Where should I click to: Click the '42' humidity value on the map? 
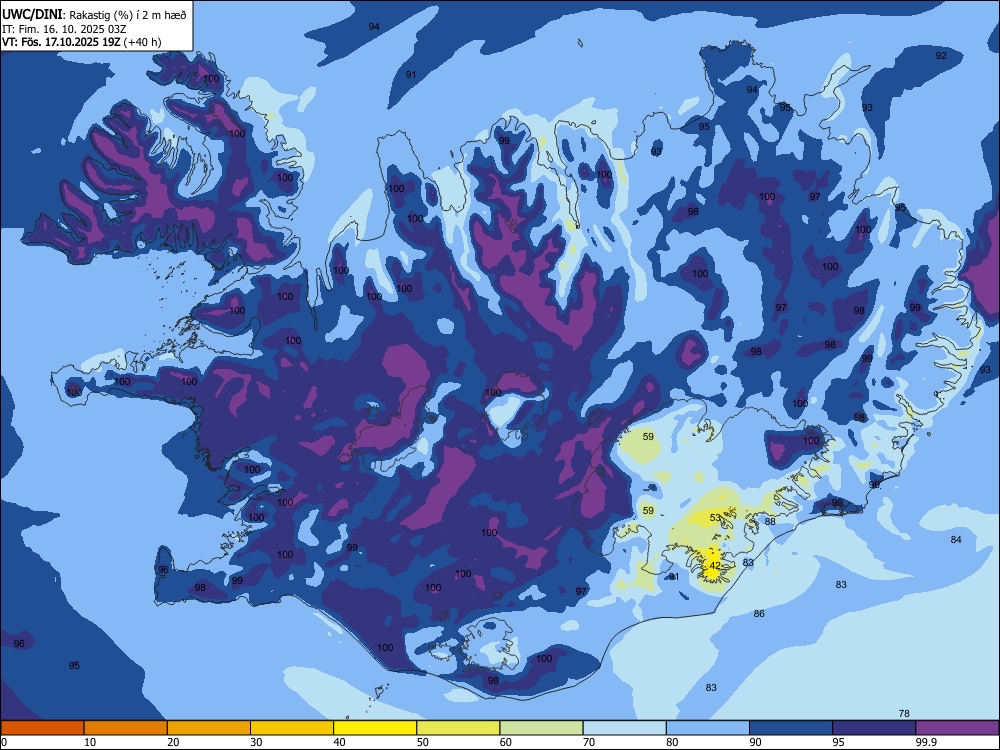[715, 566]
